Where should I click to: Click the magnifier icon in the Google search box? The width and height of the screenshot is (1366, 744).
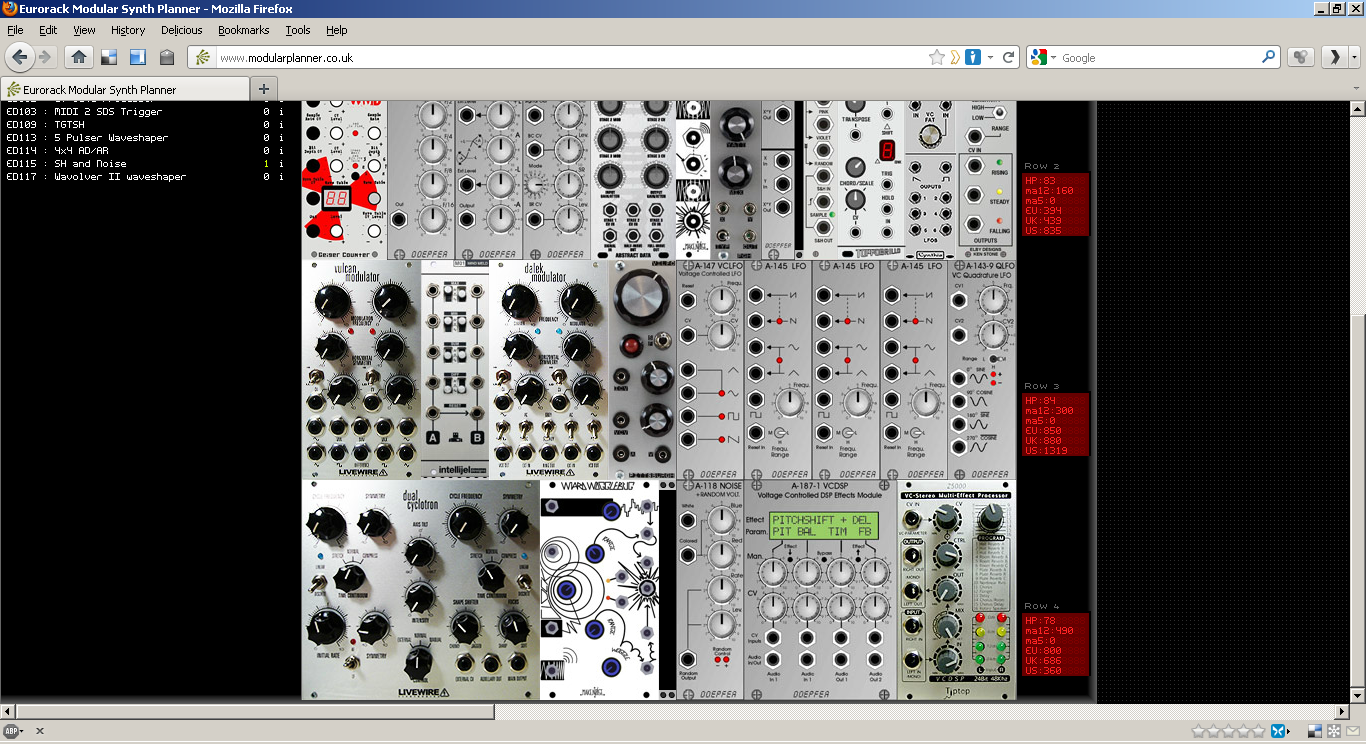[x=1269, y=58]
